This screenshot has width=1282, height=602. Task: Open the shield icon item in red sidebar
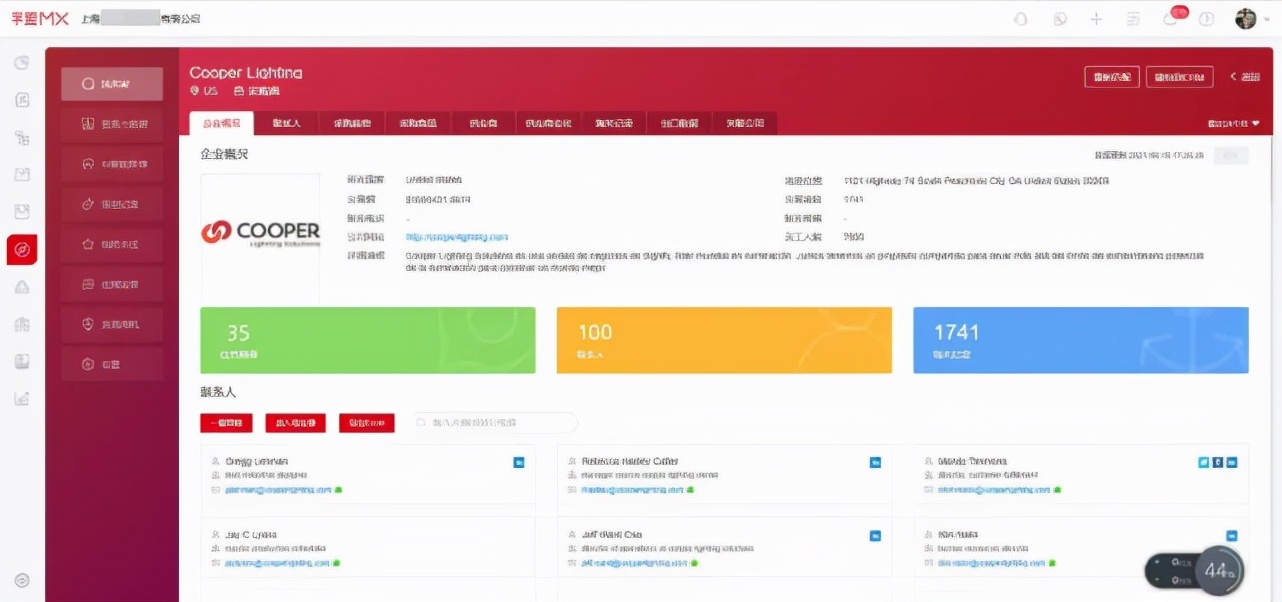coord(112,324)
